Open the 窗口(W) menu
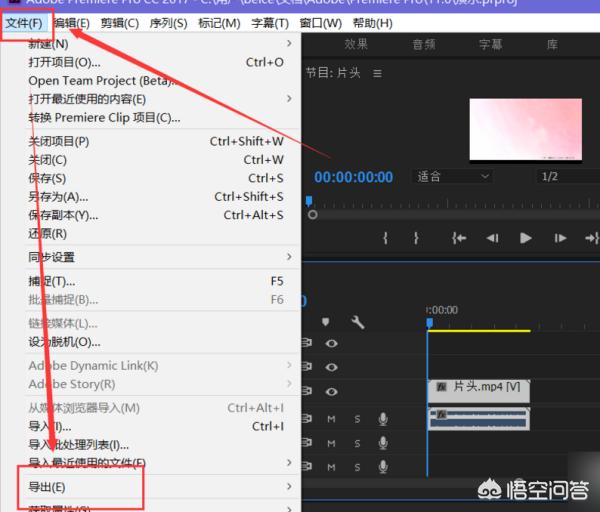Viewport: 600px width, 512px height. pyautogui.click(x=321, y=23)
